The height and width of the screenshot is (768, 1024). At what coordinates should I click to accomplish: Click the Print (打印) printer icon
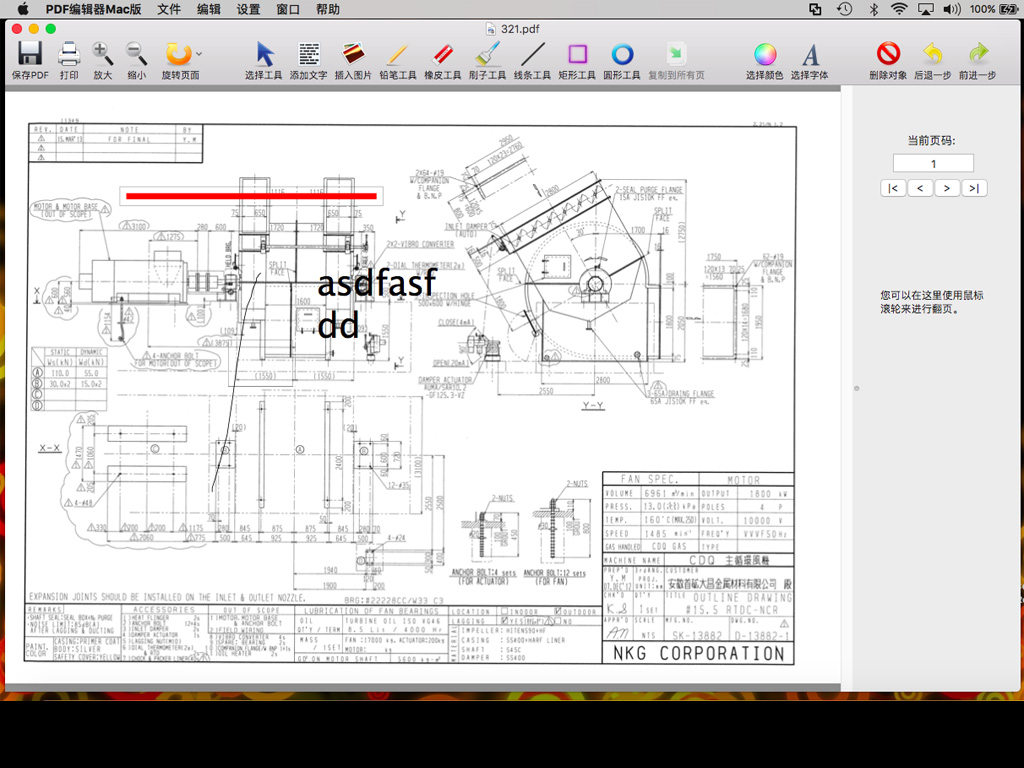pyautogui.click(x=69, y=54)
